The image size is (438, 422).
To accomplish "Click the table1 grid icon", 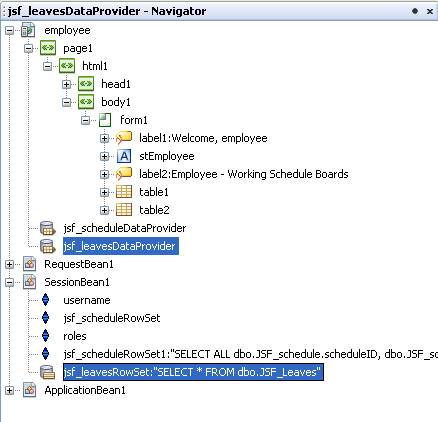I will 124,192.
